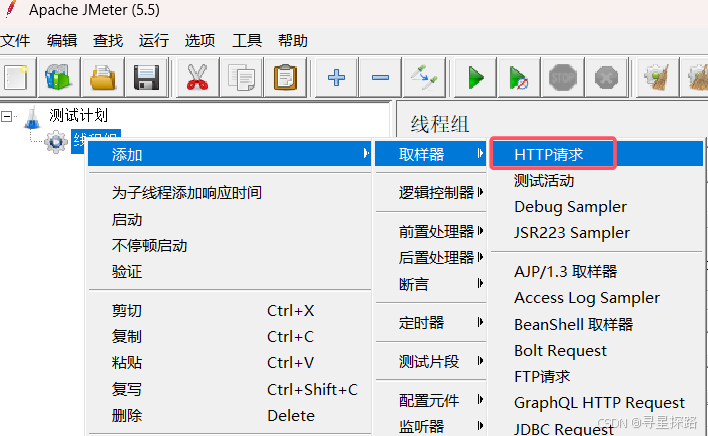
Task: Expand the 取样器 submenu
Action: (431, 154)
